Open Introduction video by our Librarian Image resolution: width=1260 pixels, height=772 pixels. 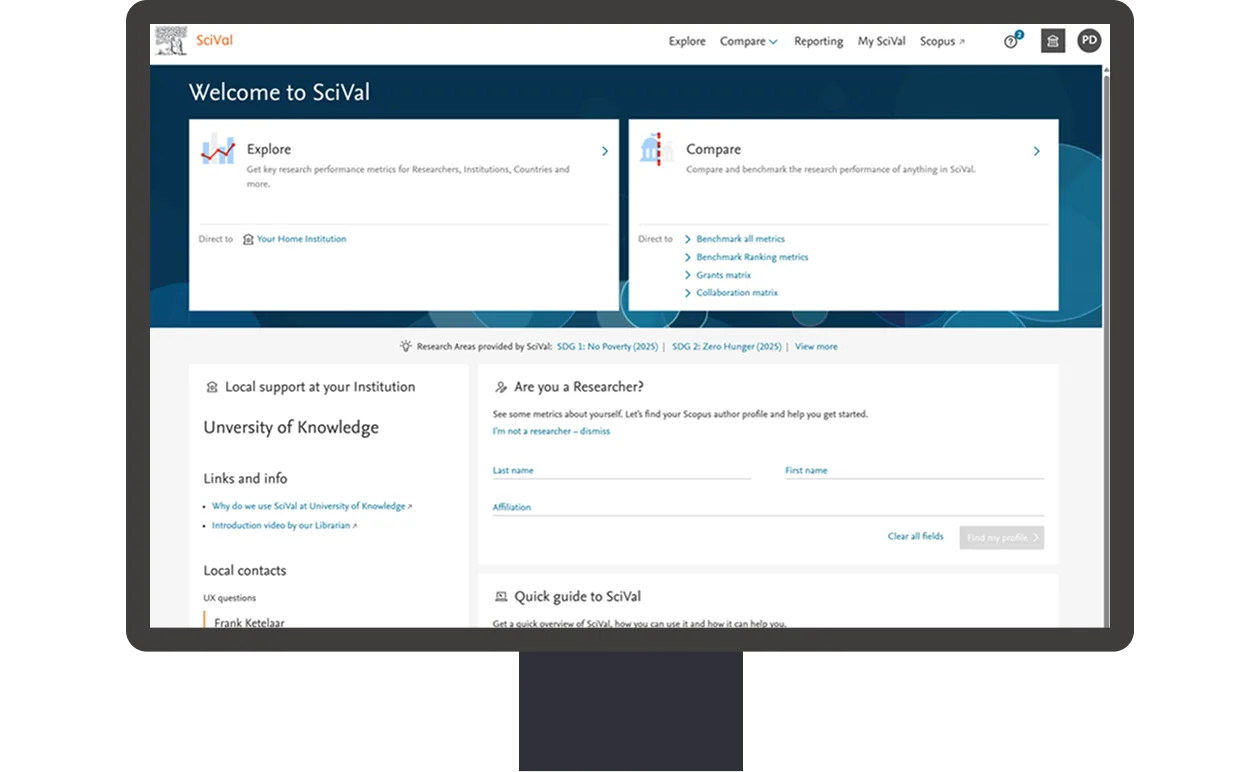[x=284, y=525]
